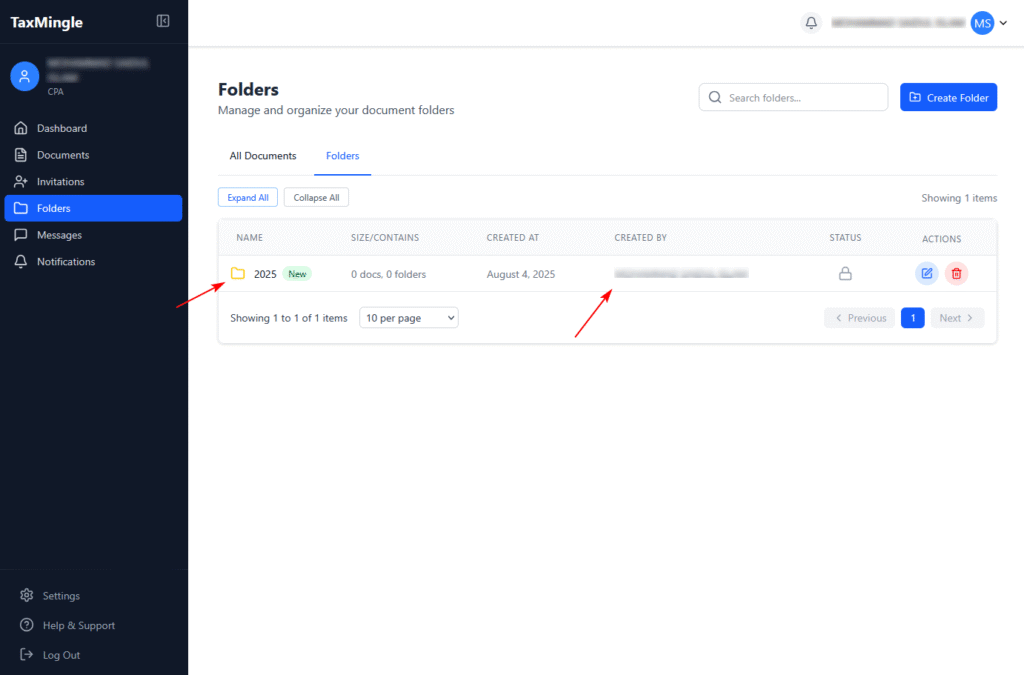Click the MS user avatar in header
The image size is (1024, 675).
point(982,23)
